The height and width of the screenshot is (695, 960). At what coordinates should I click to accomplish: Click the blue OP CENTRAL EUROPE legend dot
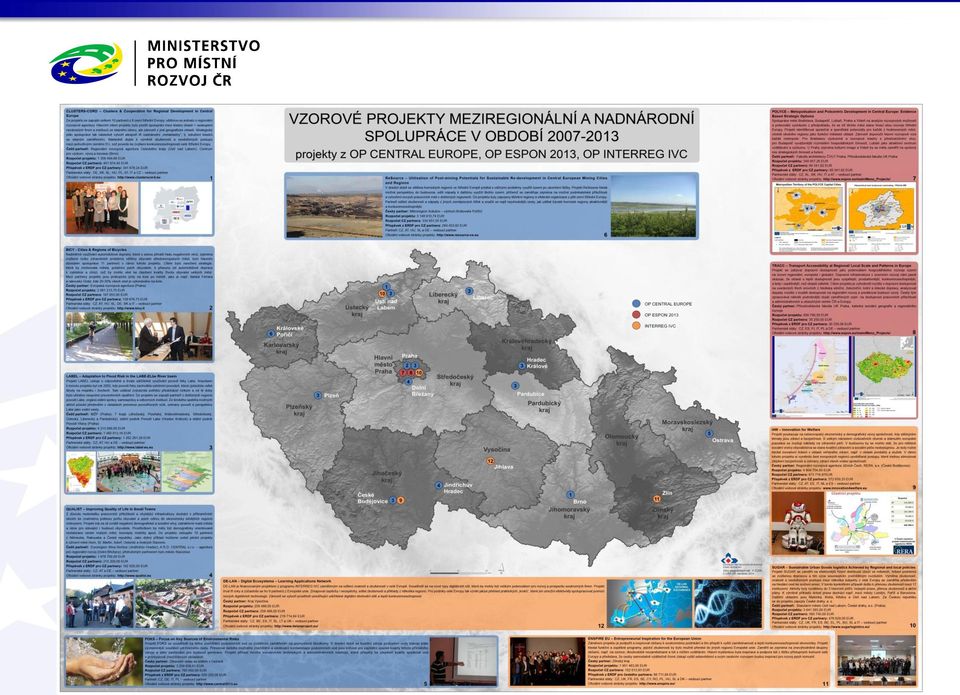636,304
